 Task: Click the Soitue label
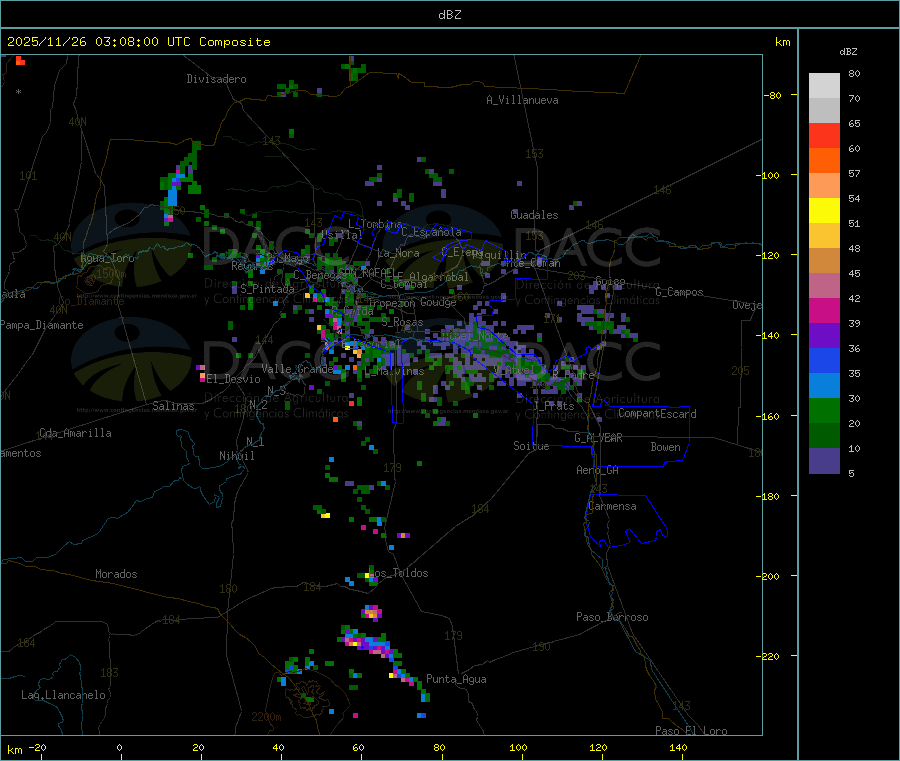click(x=531, y=446)
